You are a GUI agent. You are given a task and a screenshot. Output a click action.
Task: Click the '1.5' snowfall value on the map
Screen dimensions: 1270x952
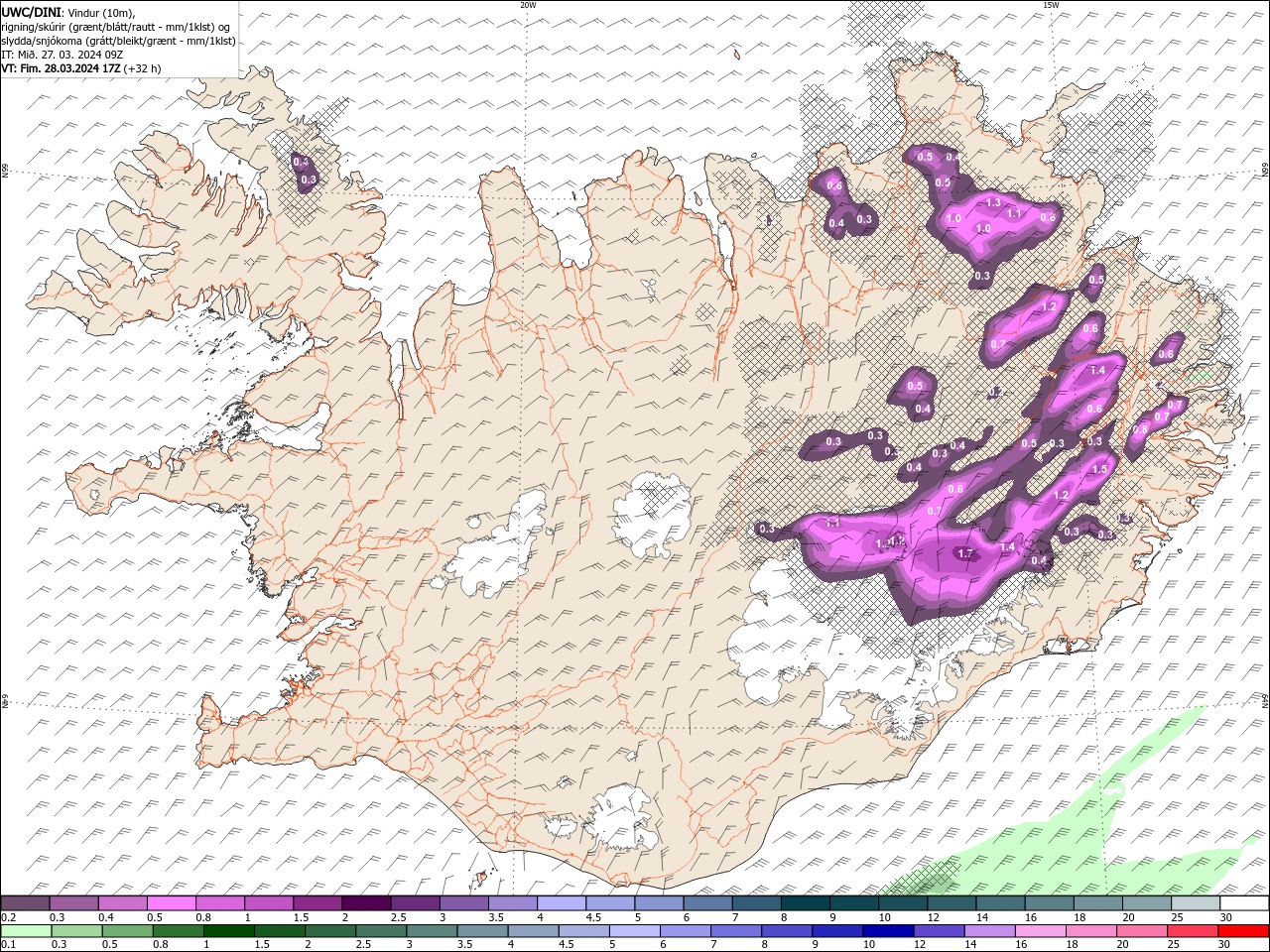pos(1099,469)
